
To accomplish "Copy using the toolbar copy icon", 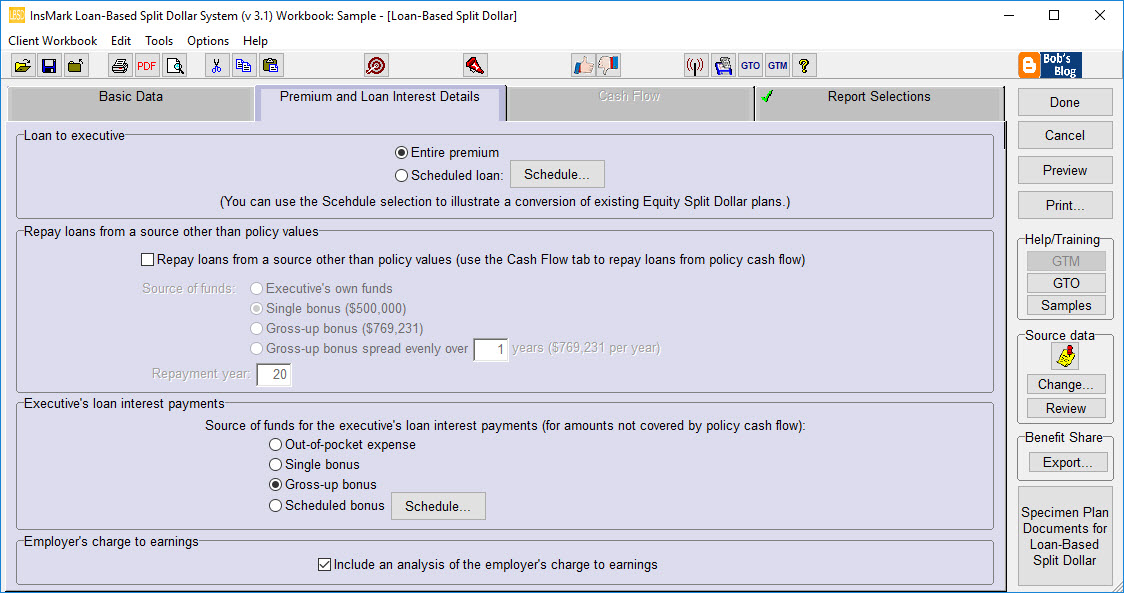I will [243, 65].
